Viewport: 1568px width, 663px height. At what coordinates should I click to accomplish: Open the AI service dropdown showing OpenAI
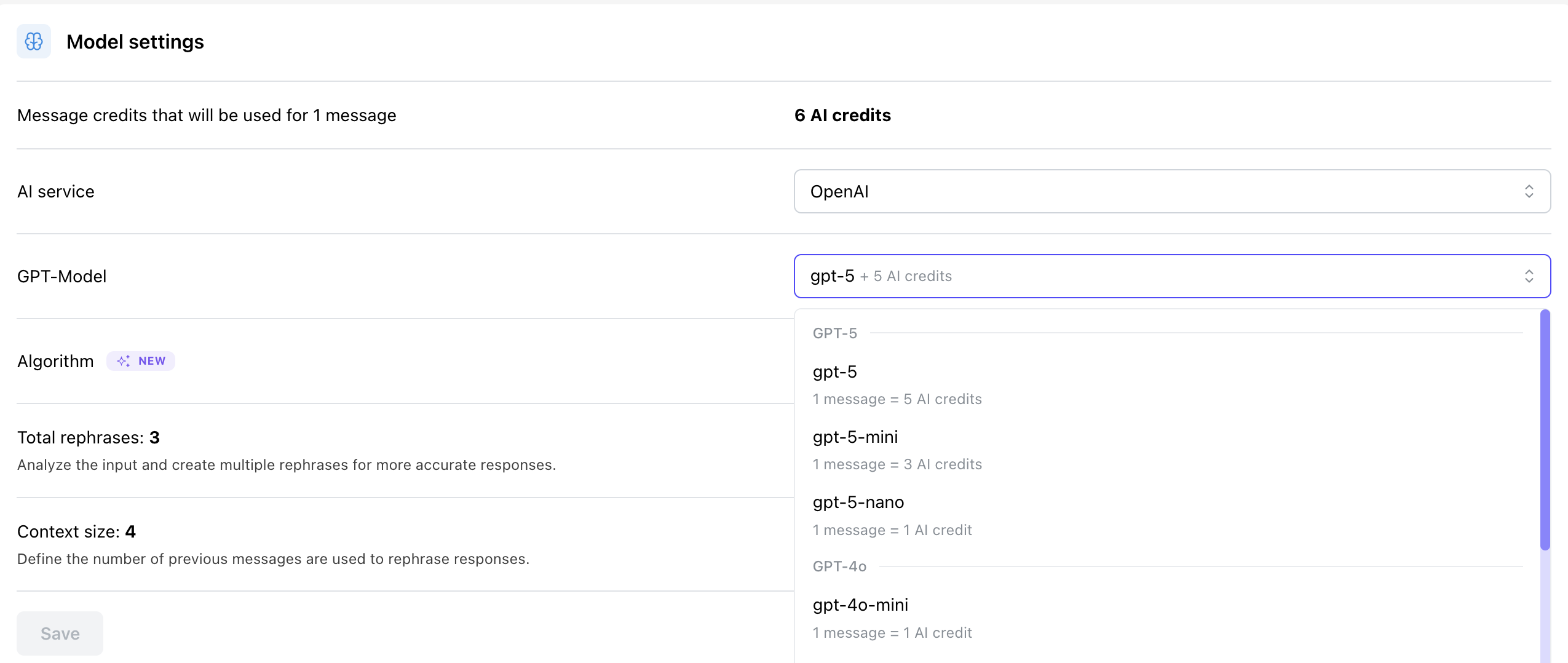[1171, 191]
